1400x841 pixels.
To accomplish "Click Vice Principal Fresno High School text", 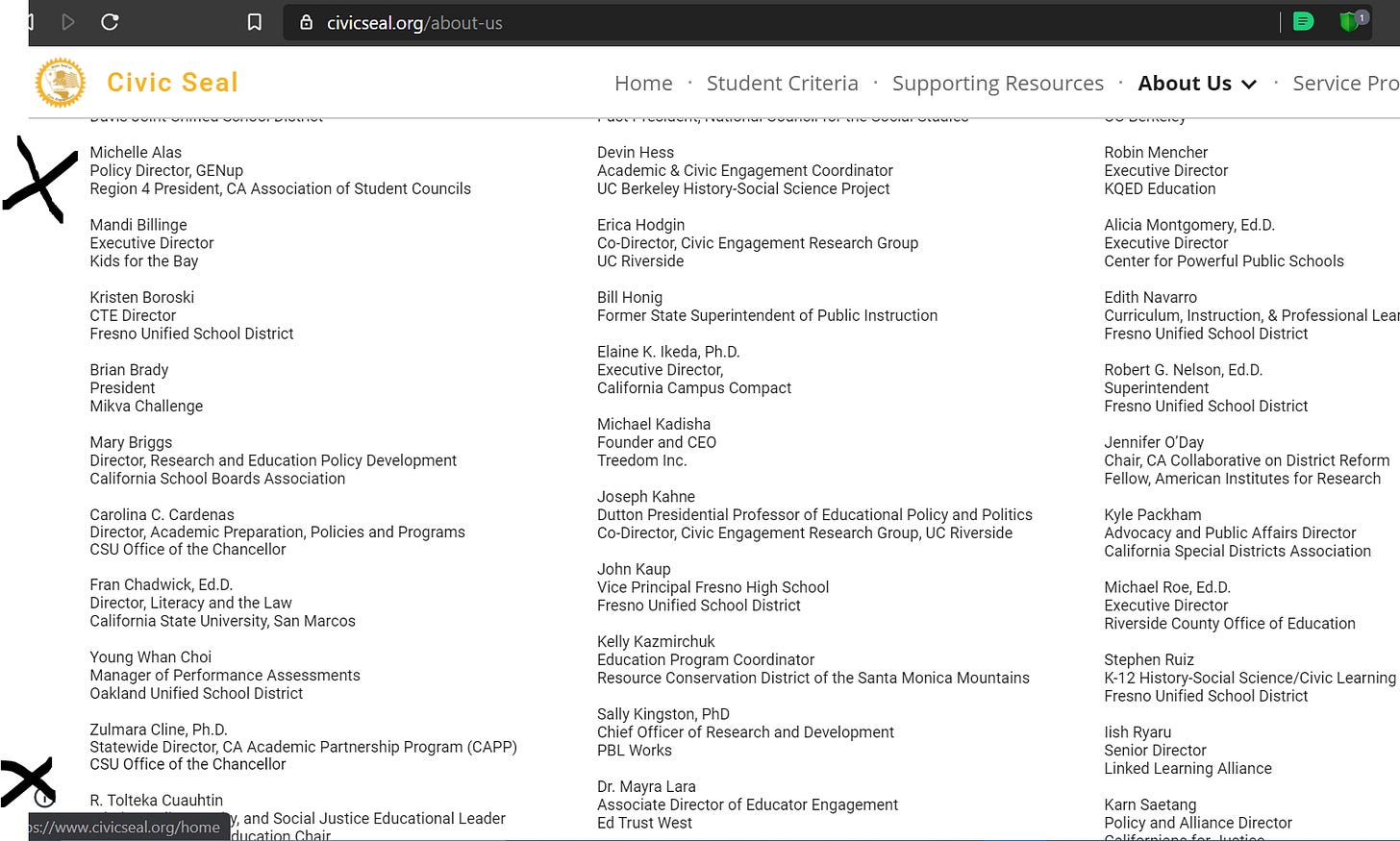I will coord(713,587).
